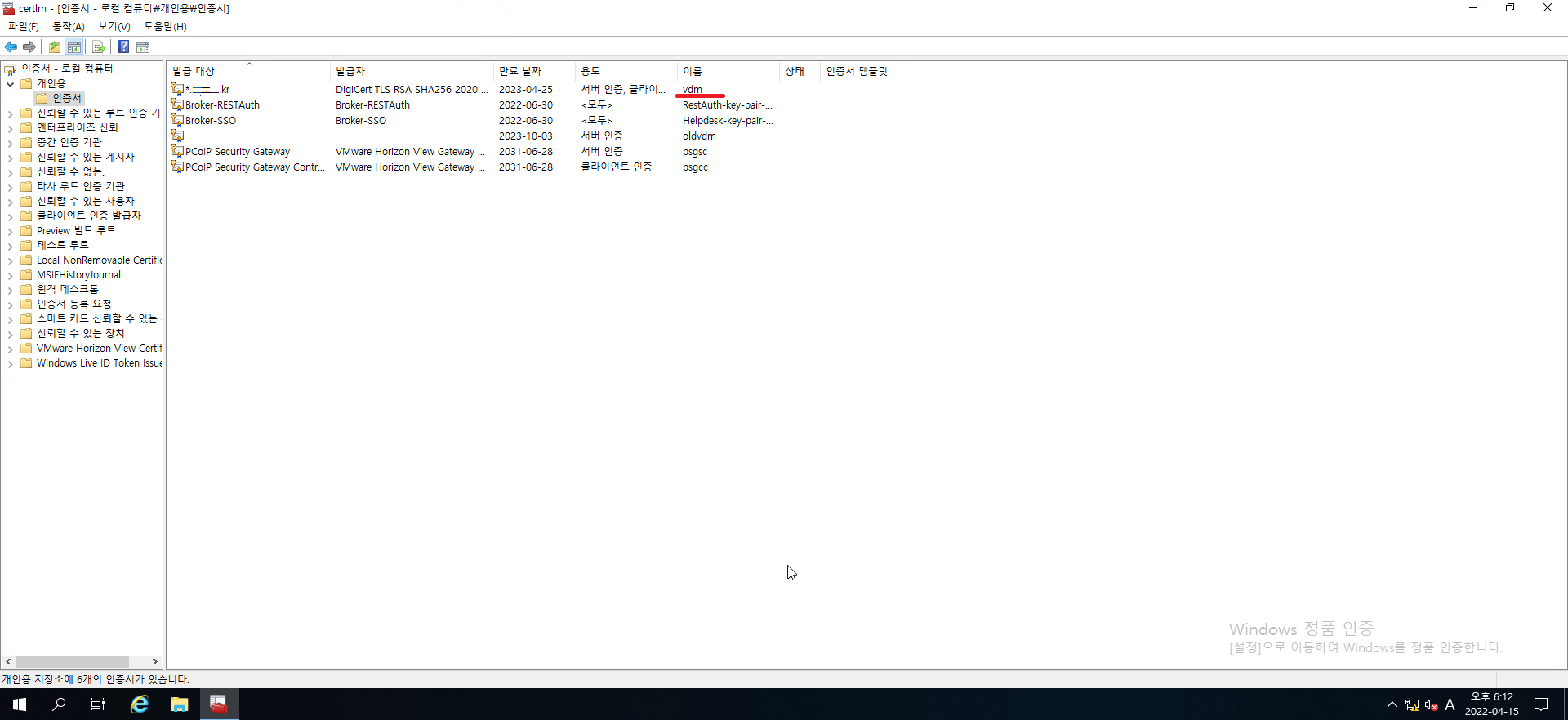Sort by 발급 대상 column header
Viewport: 1568px width, 720px height.
tap(248, 71)
